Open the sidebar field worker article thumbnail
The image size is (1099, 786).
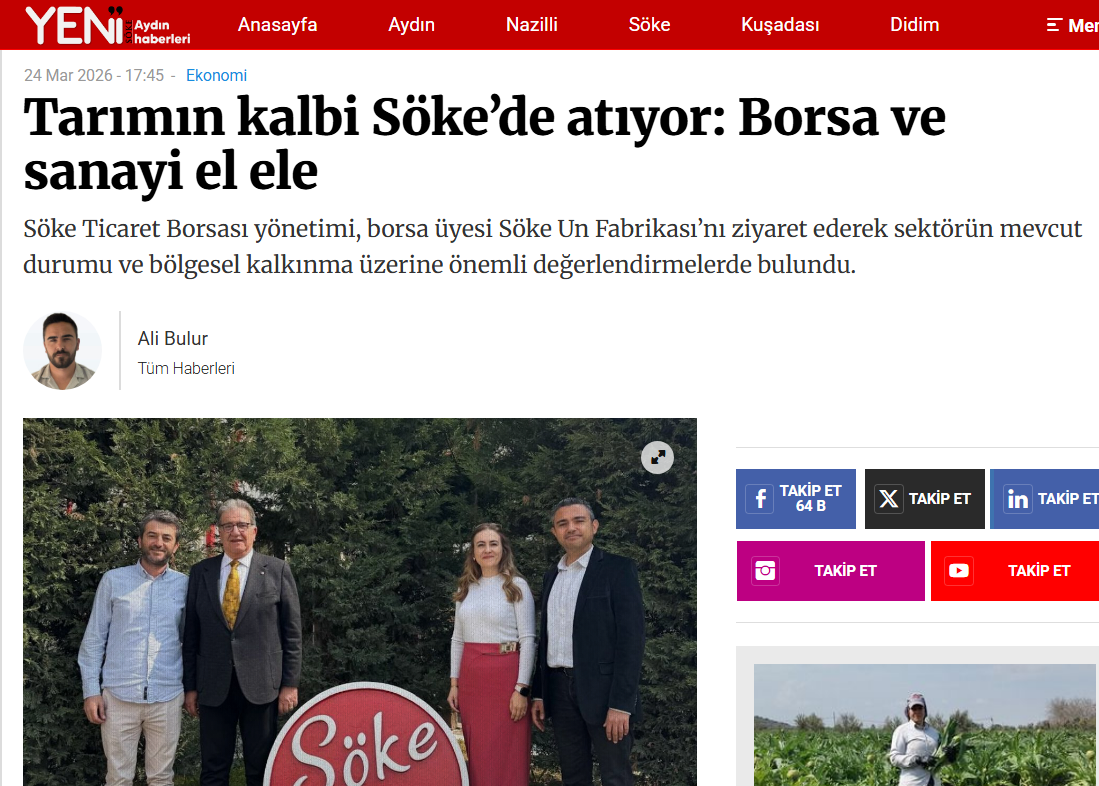(924, 725)
